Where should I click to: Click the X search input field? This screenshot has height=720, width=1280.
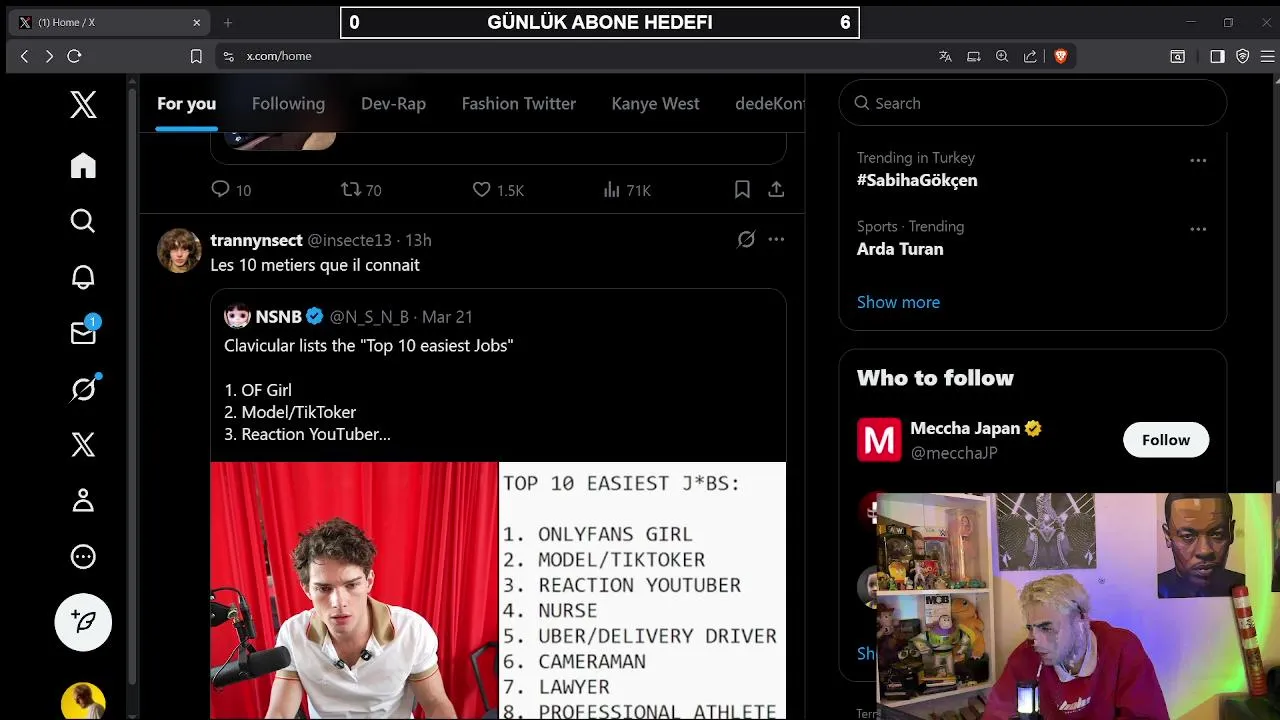(x=1032, y=103)
